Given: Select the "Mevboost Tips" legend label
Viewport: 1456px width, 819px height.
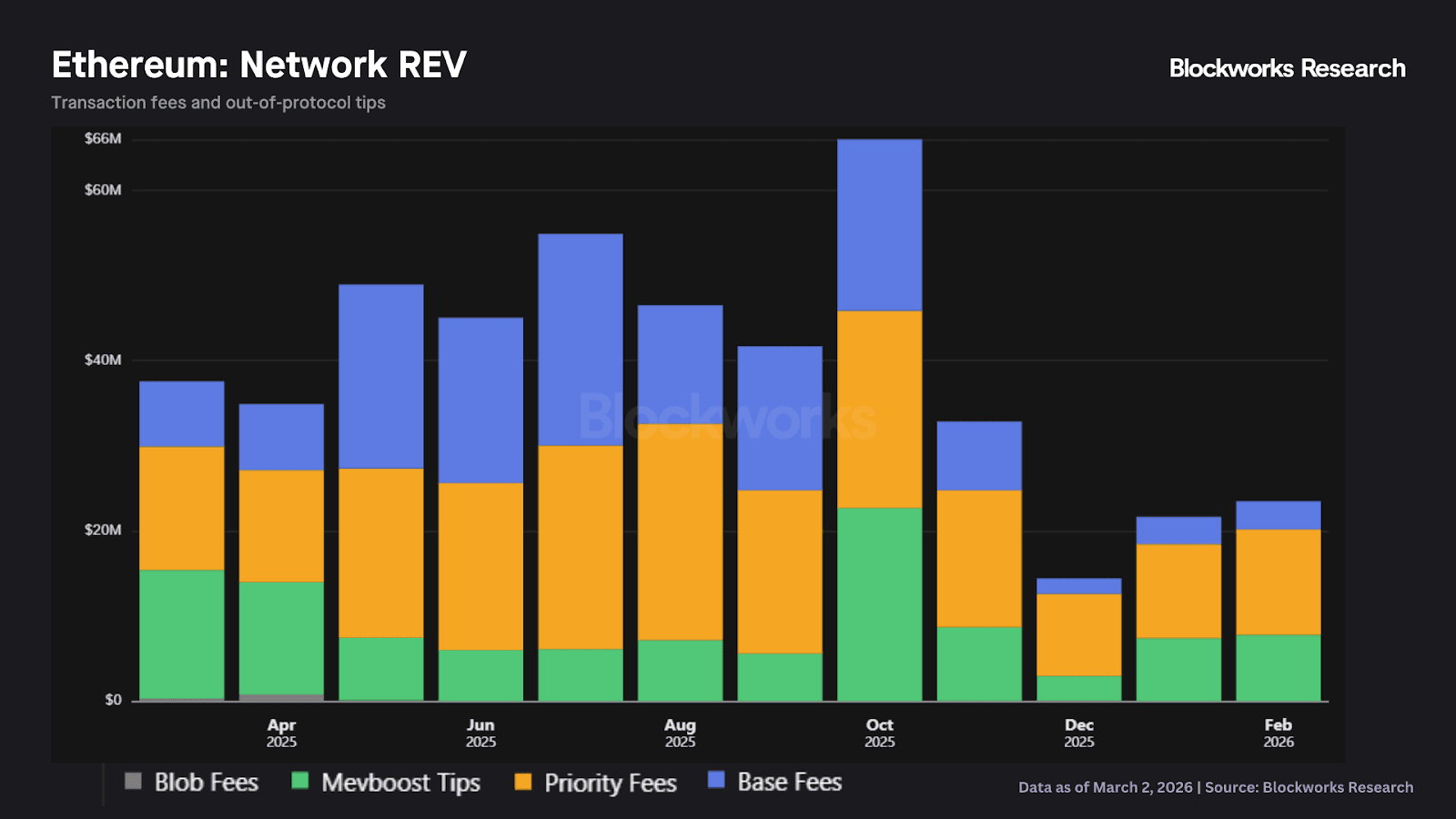Looking at the screenshot, I should [400, 783].
